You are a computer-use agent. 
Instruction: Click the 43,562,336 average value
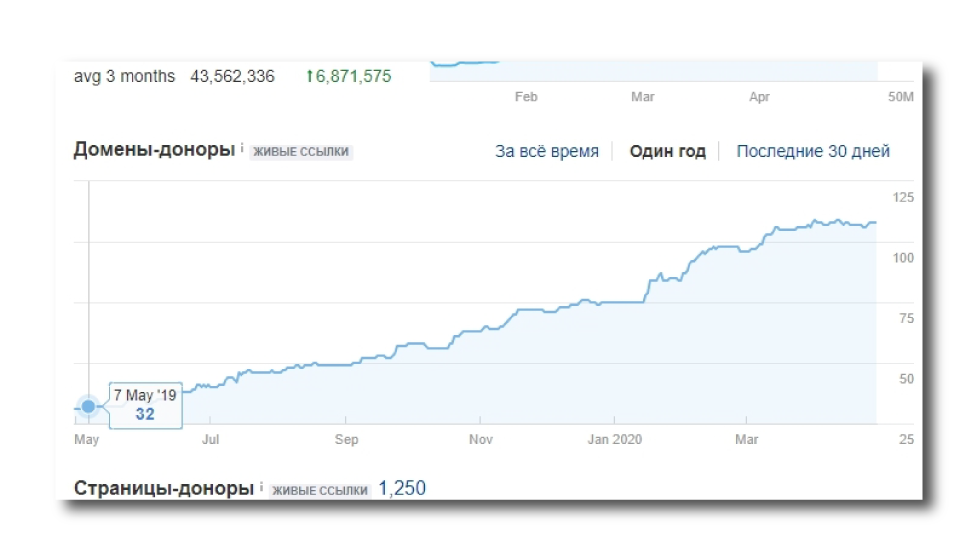click(232, 76)
